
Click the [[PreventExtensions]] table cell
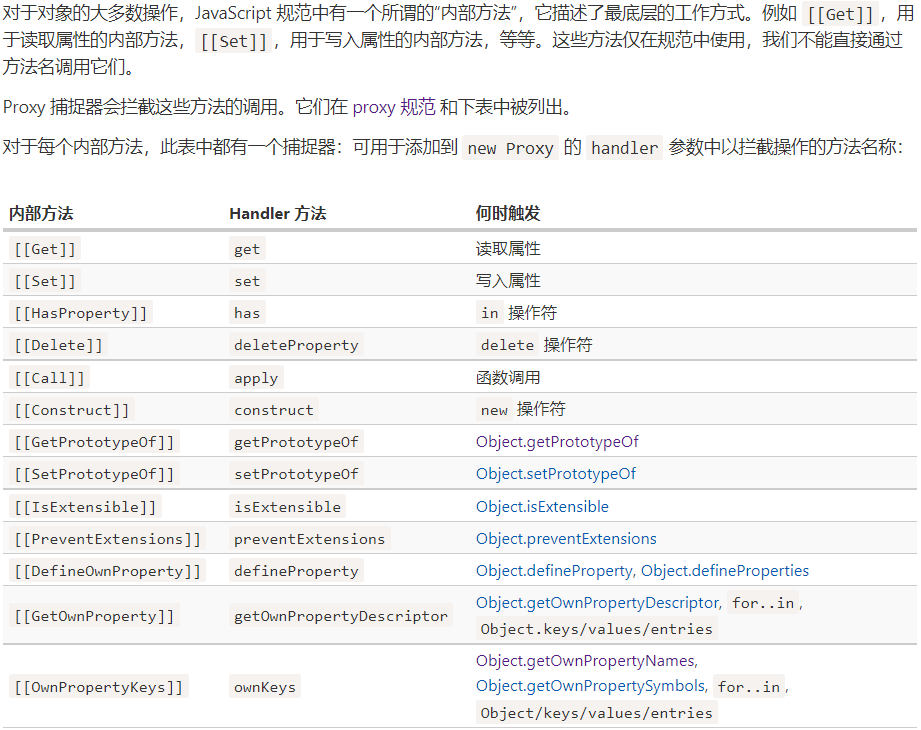107,539
